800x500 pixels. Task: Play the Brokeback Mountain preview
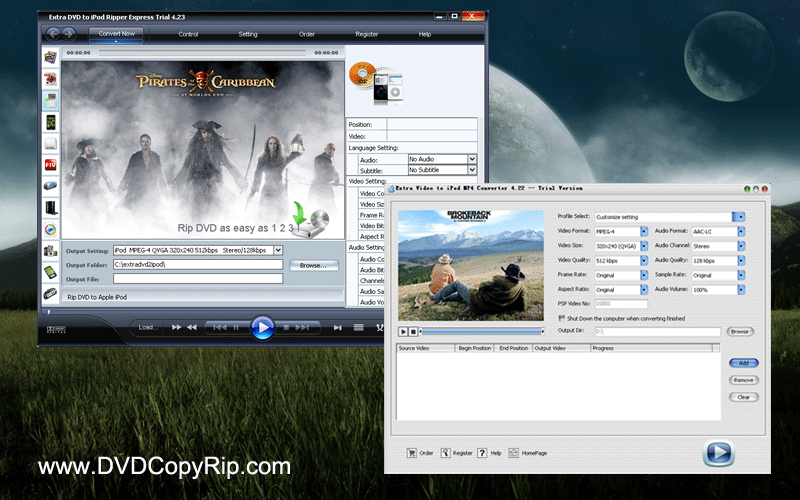click(403, 332)
